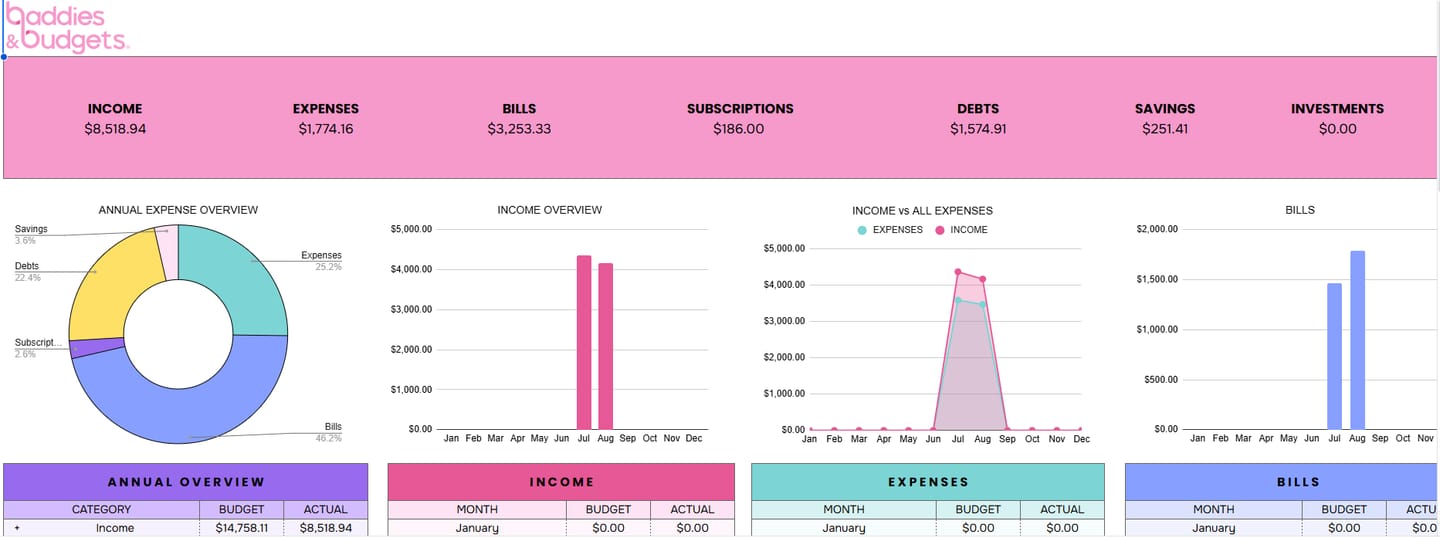Select the $3,253.33 bills total

(519, 129)
